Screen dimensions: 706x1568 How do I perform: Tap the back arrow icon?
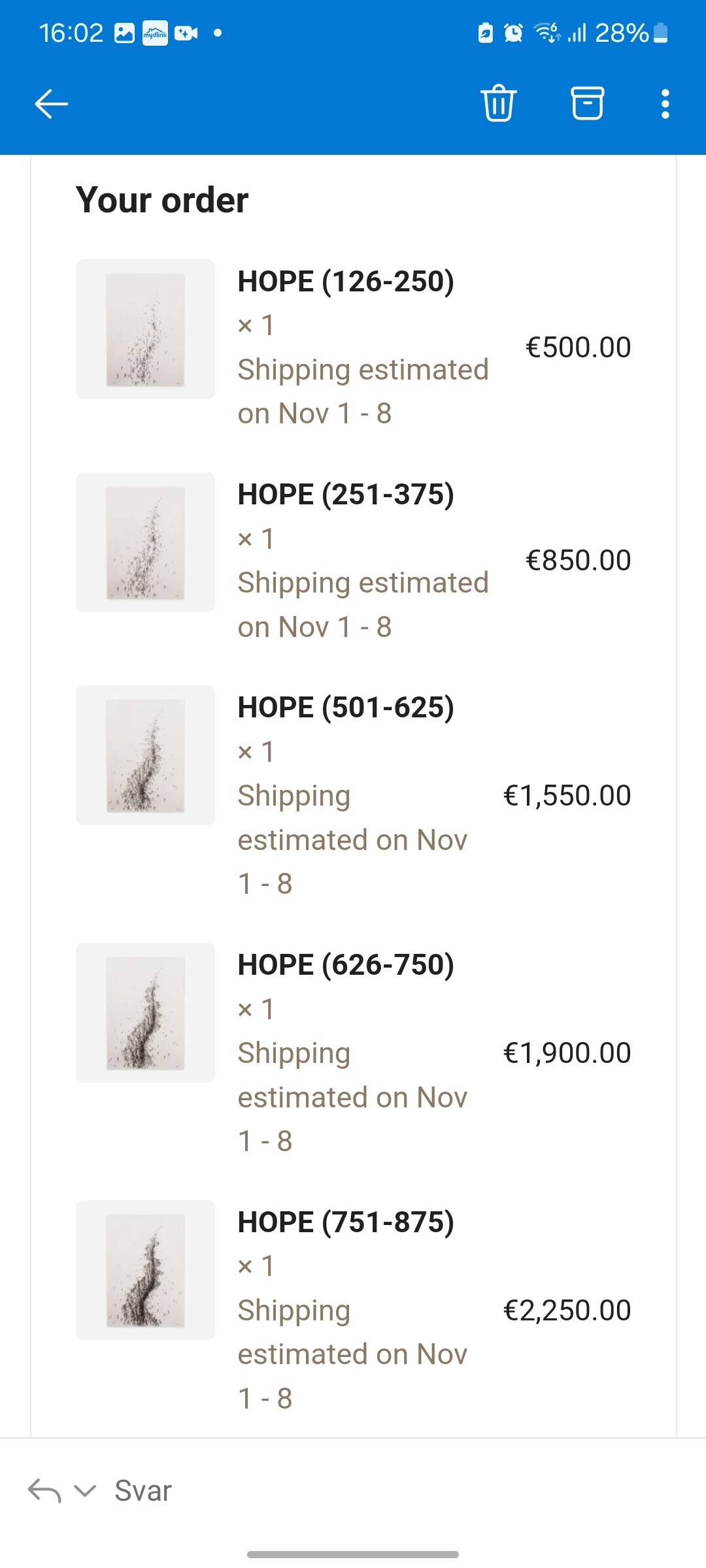coord(52,104)
